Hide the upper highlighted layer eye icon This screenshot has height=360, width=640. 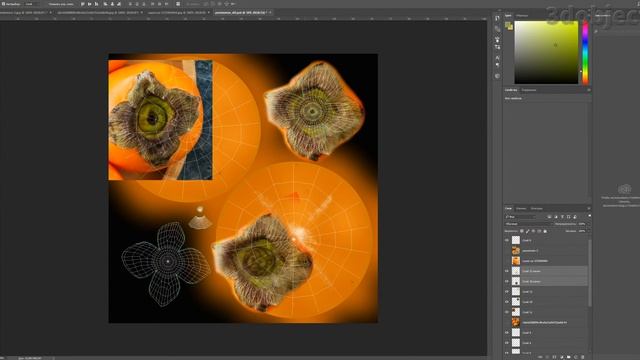tap(507, 271)
